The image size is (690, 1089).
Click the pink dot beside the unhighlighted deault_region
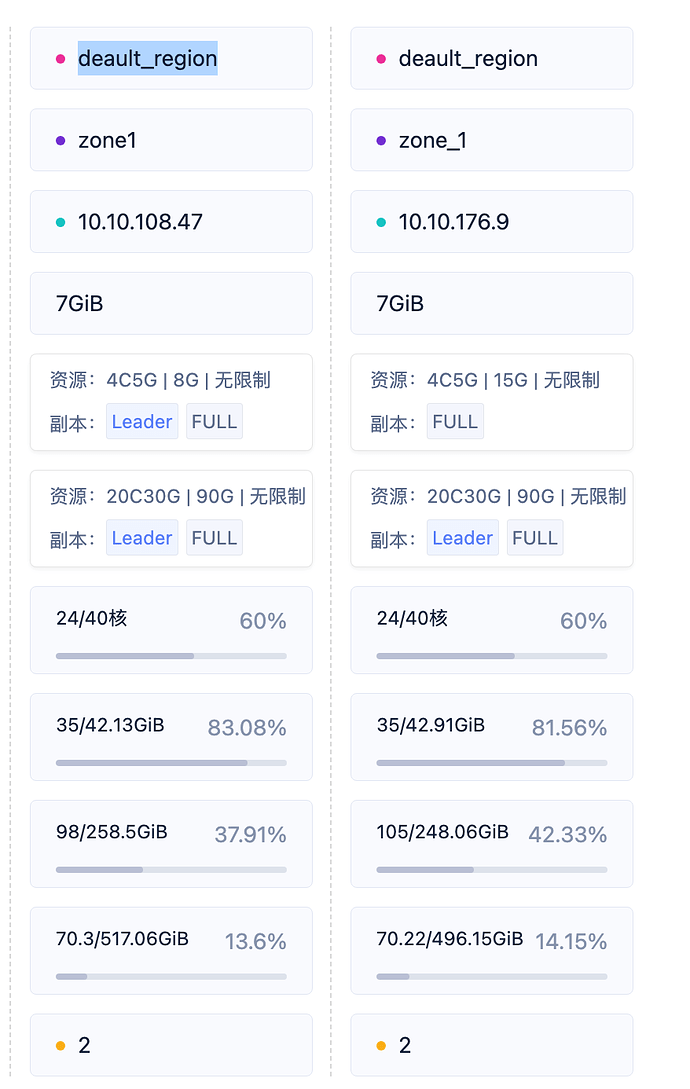click(x=381, y=59)
